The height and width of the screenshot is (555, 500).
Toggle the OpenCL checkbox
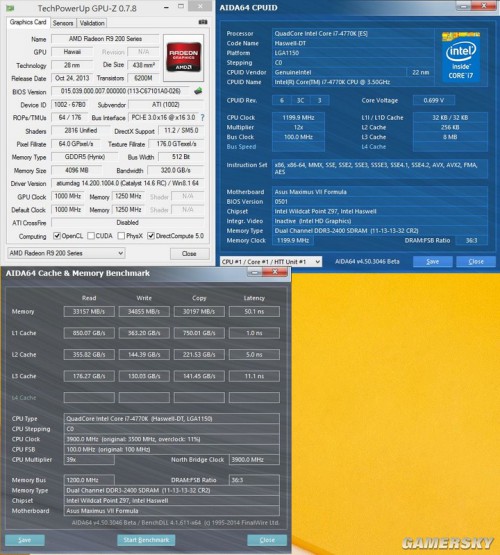(x=57, y=236)
